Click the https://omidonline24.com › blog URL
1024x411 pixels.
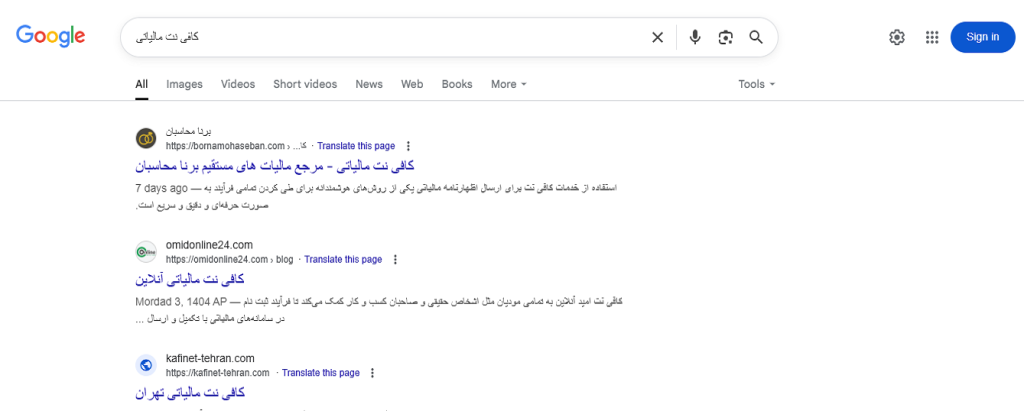pos(229,259)
